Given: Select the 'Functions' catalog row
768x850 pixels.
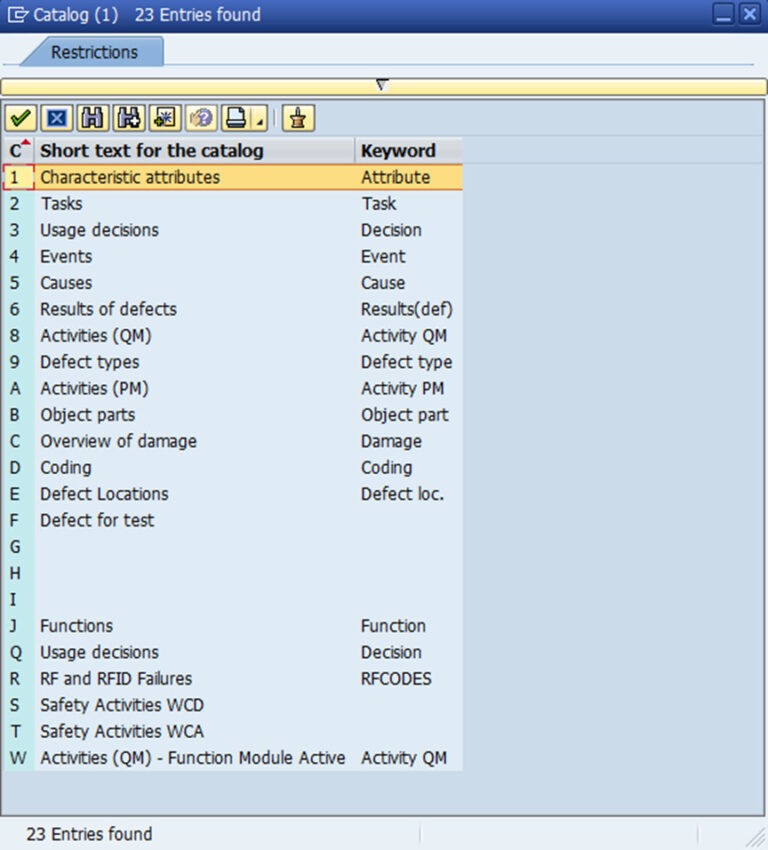Looking at the screenshot, I should 233,626.
